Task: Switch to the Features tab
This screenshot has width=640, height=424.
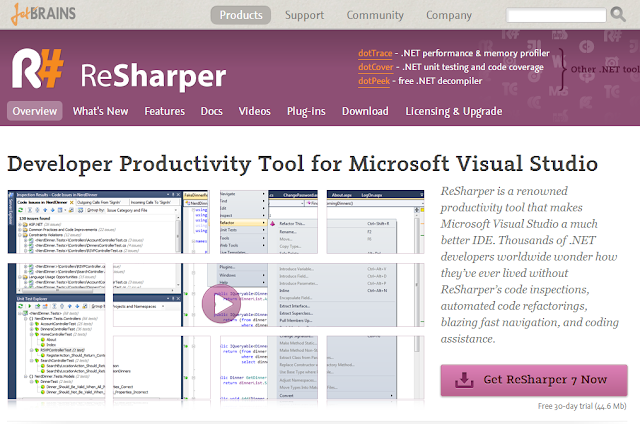Action: 164,111
